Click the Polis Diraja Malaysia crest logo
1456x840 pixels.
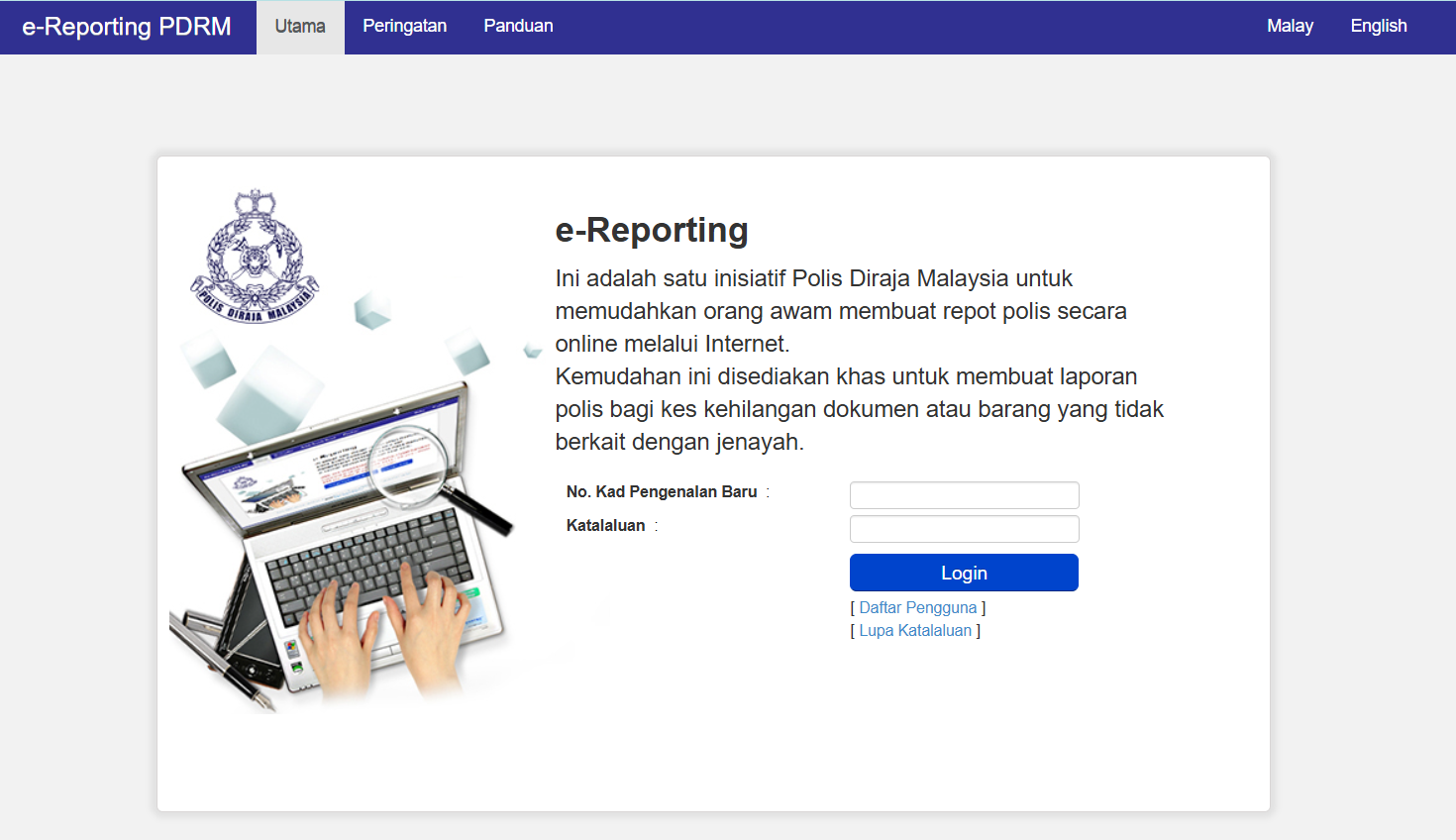pyautogui.click(x=255, y=256)
